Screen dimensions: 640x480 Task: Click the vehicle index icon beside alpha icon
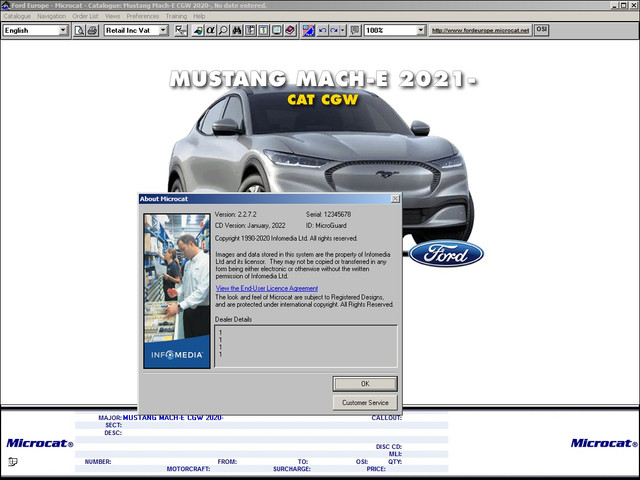click(x=198, y=31)
